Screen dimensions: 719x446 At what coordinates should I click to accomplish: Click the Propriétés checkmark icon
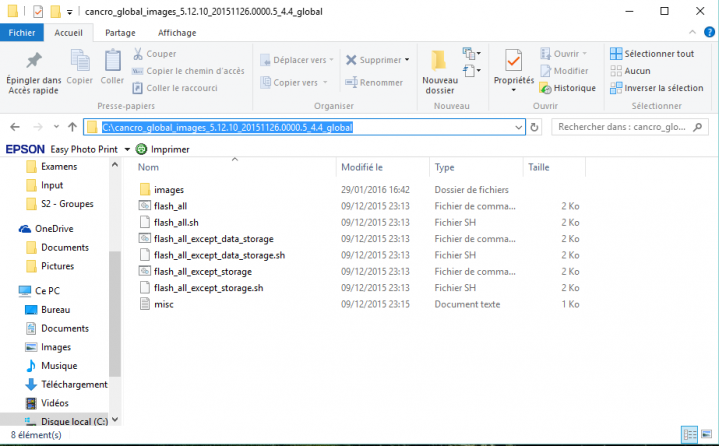(514, 61)
